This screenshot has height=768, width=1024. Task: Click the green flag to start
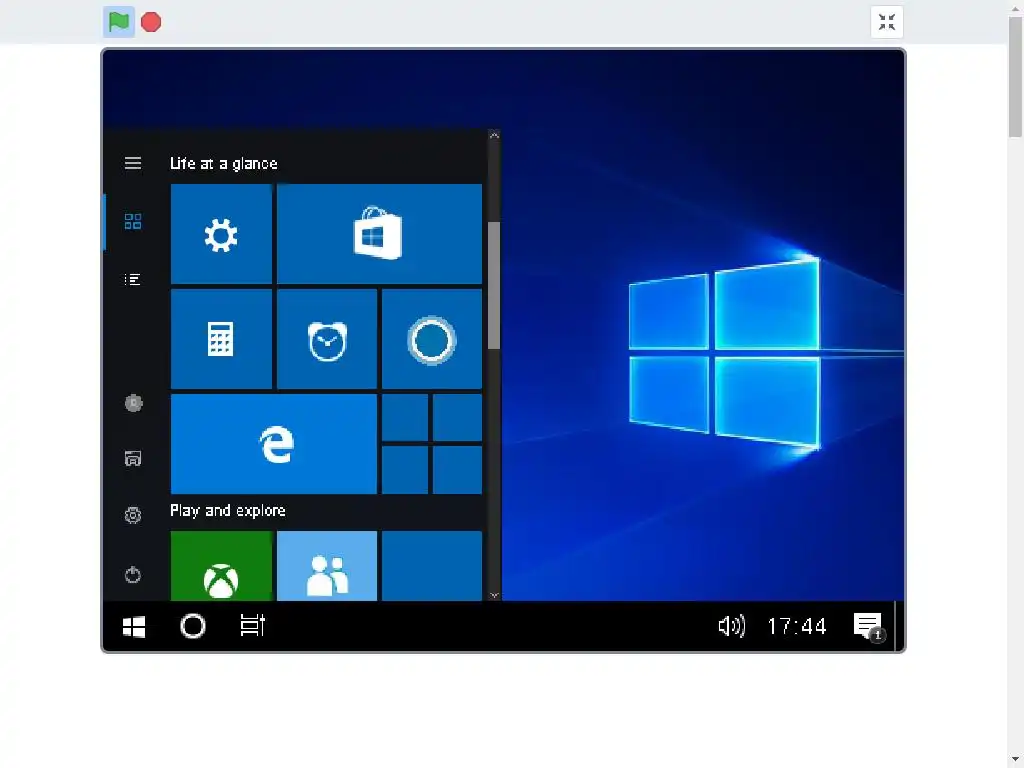pos(119,22)
